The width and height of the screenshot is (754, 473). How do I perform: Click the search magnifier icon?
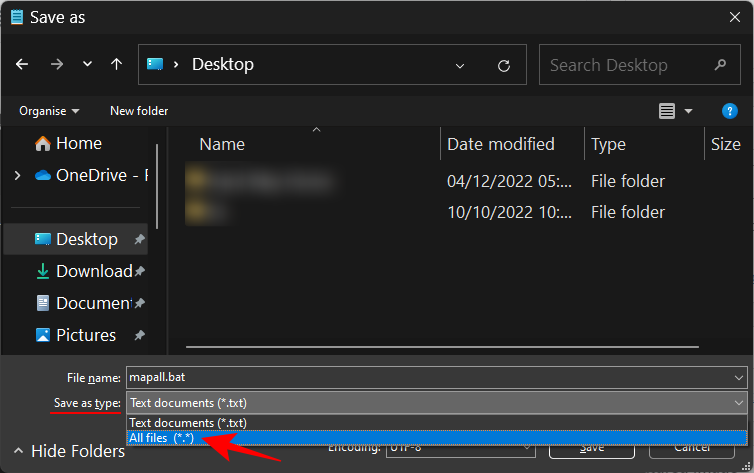point(720,64)
